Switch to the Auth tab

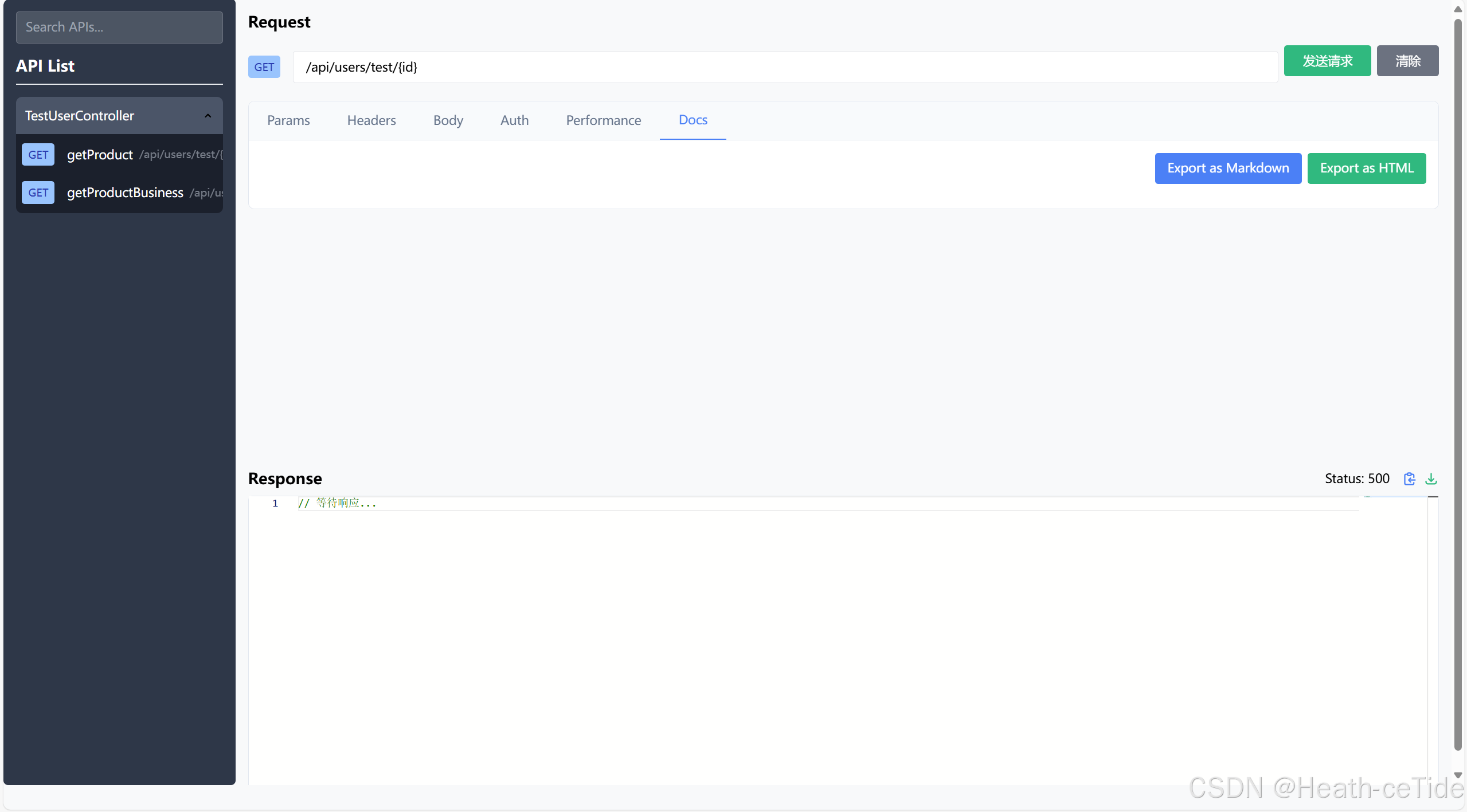coord(514,120)
